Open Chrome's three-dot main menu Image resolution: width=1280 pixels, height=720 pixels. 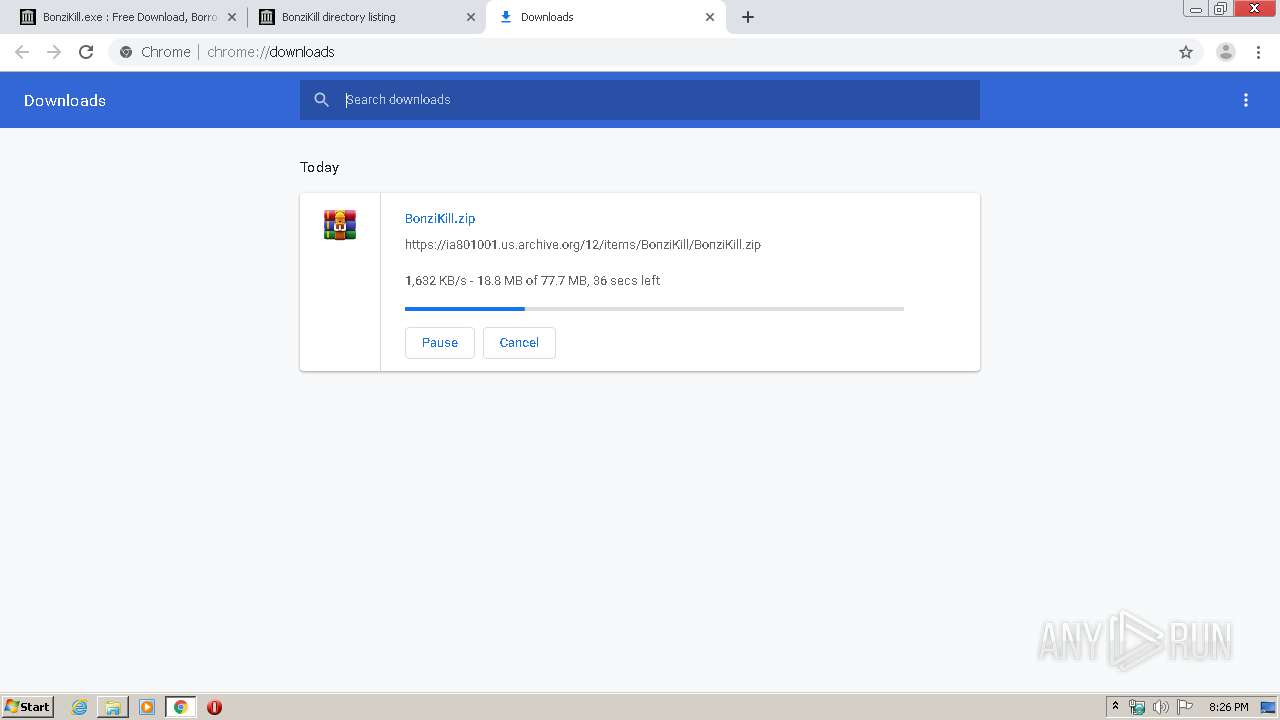pyautogui.click(x=1259, y=52)
